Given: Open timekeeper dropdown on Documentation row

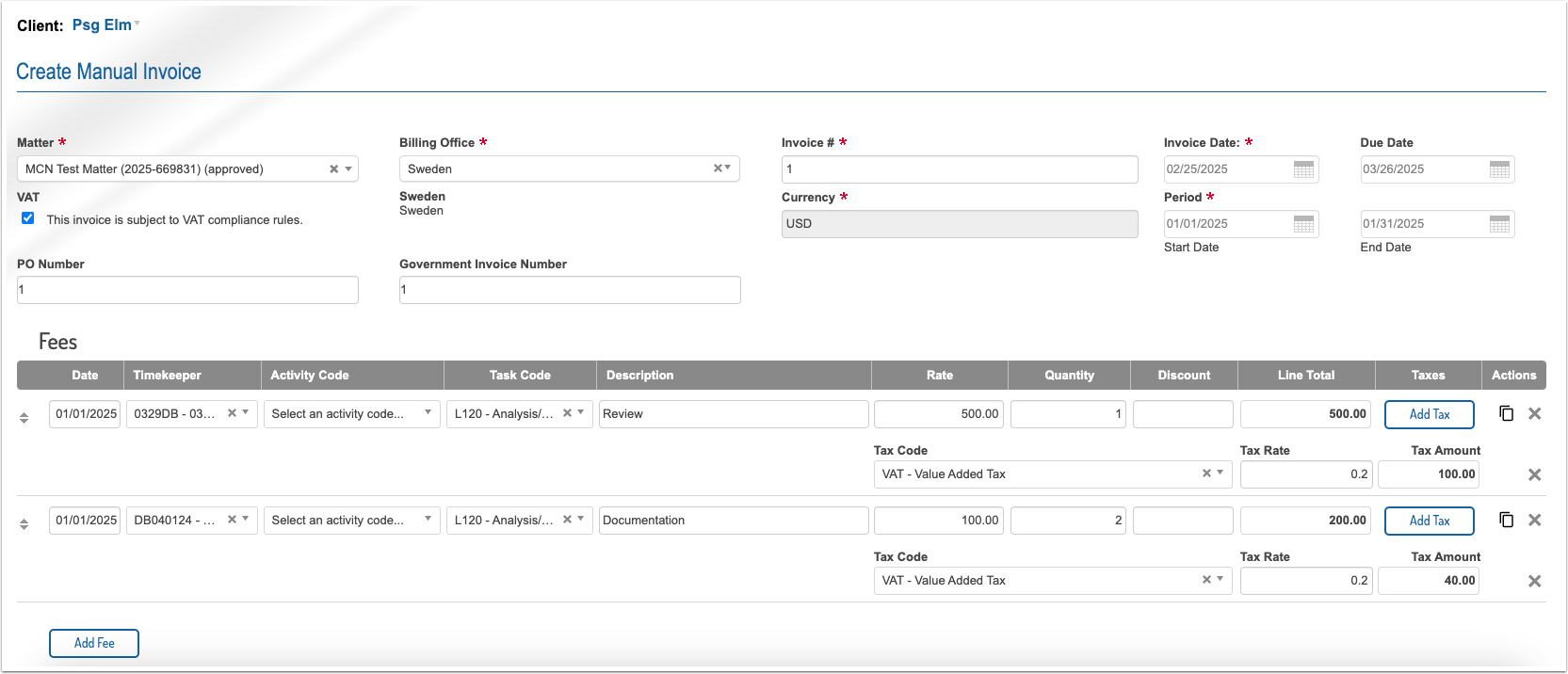Looking at the screenshot, I should 246,520.
